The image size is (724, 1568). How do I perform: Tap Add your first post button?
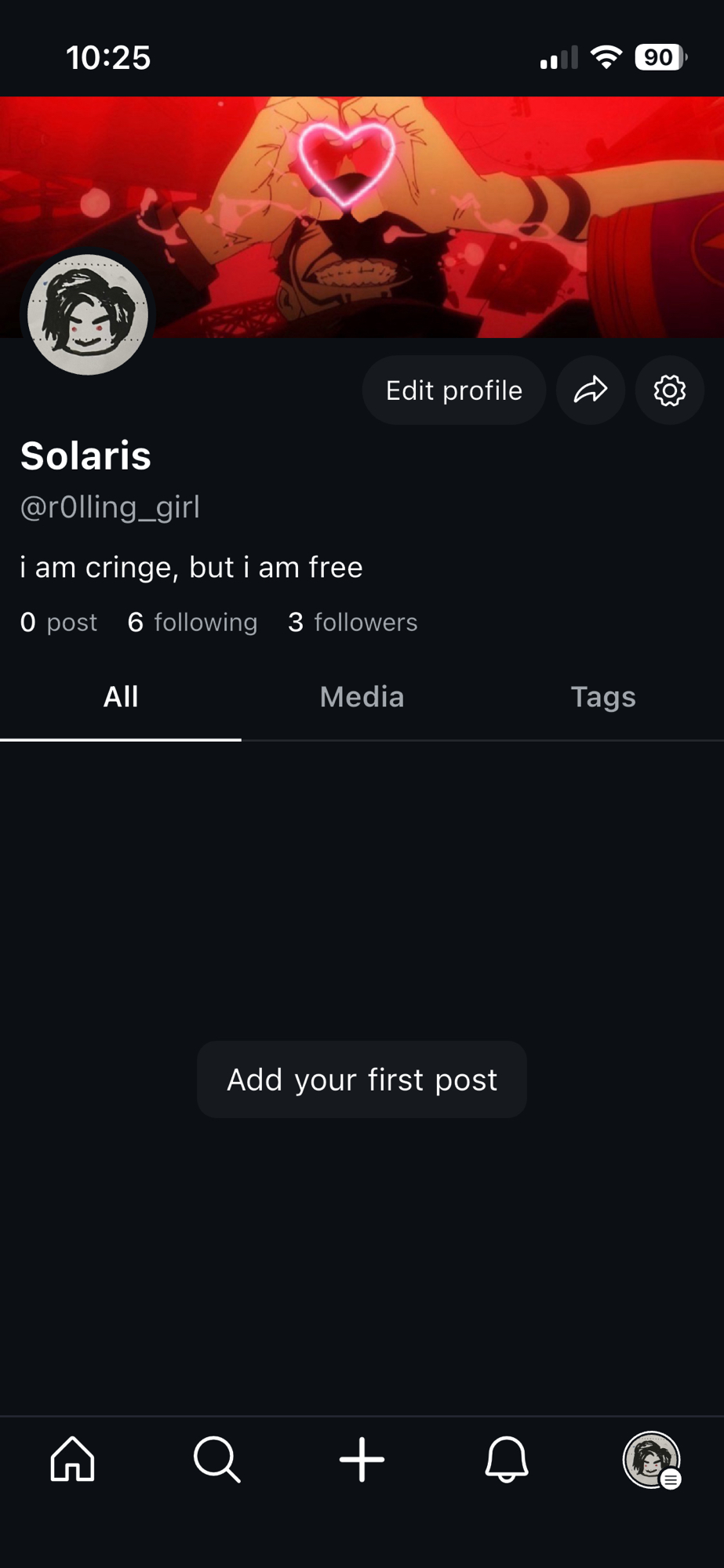click(x=362, y=1080)
